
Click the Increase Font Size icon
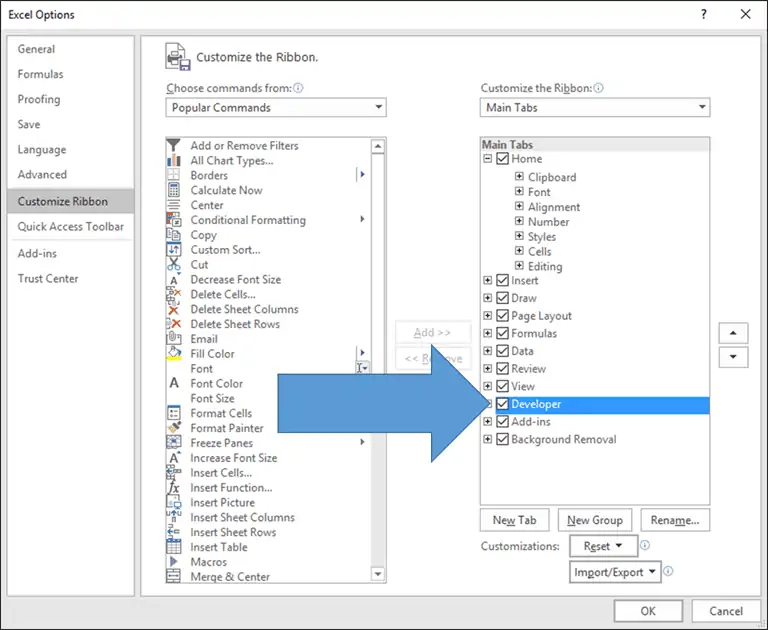point(173,458)
